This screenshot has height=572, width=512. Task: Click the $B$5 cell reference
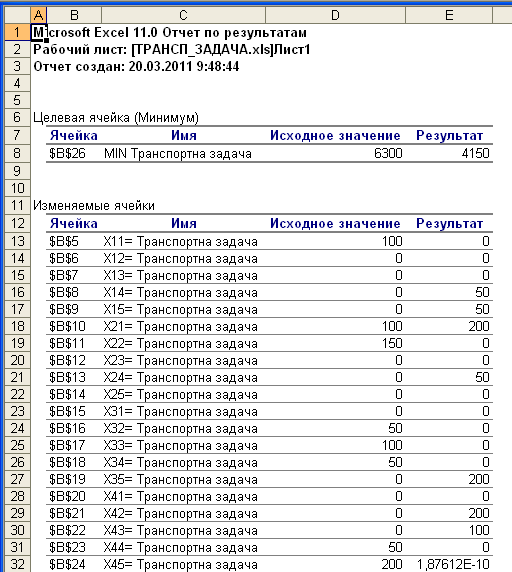(64, 241)
